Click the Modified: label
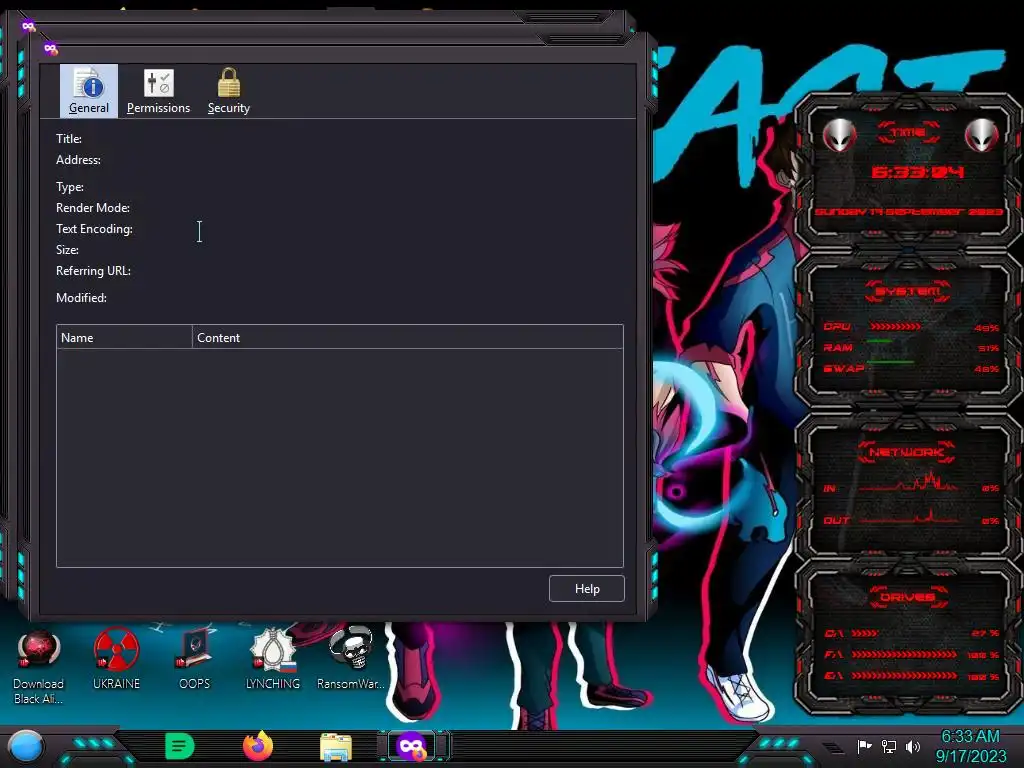 point(81,297)
